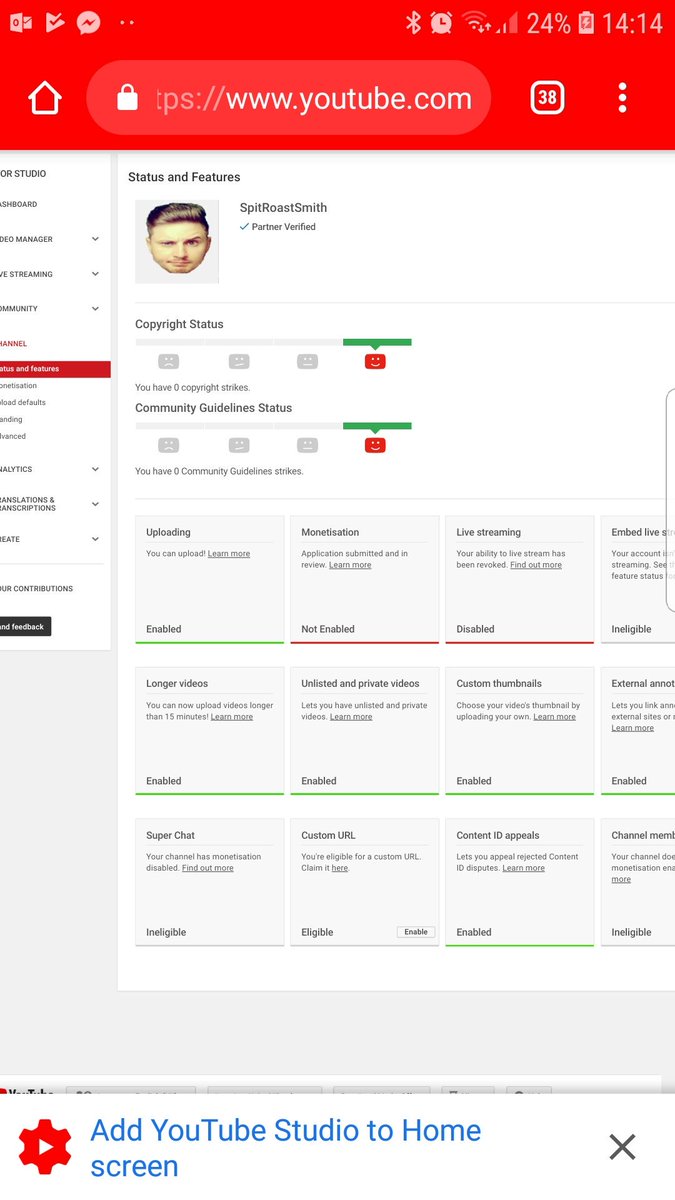Expand the Live Streaming menu
The height and width of the screenshot is (1200, 675).
tap(95, 274)
